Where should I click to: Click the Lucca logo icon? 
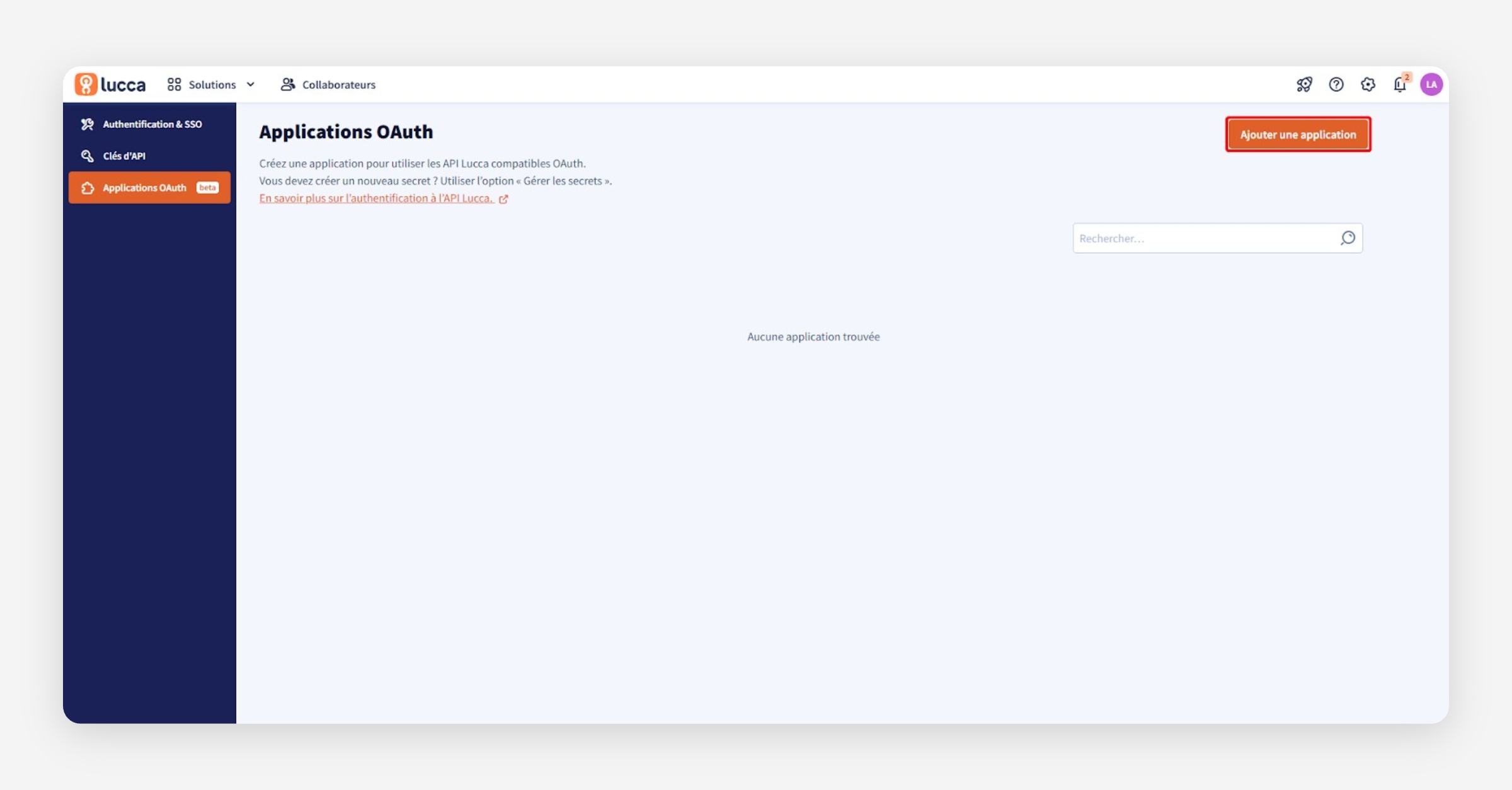coord(86,84)
